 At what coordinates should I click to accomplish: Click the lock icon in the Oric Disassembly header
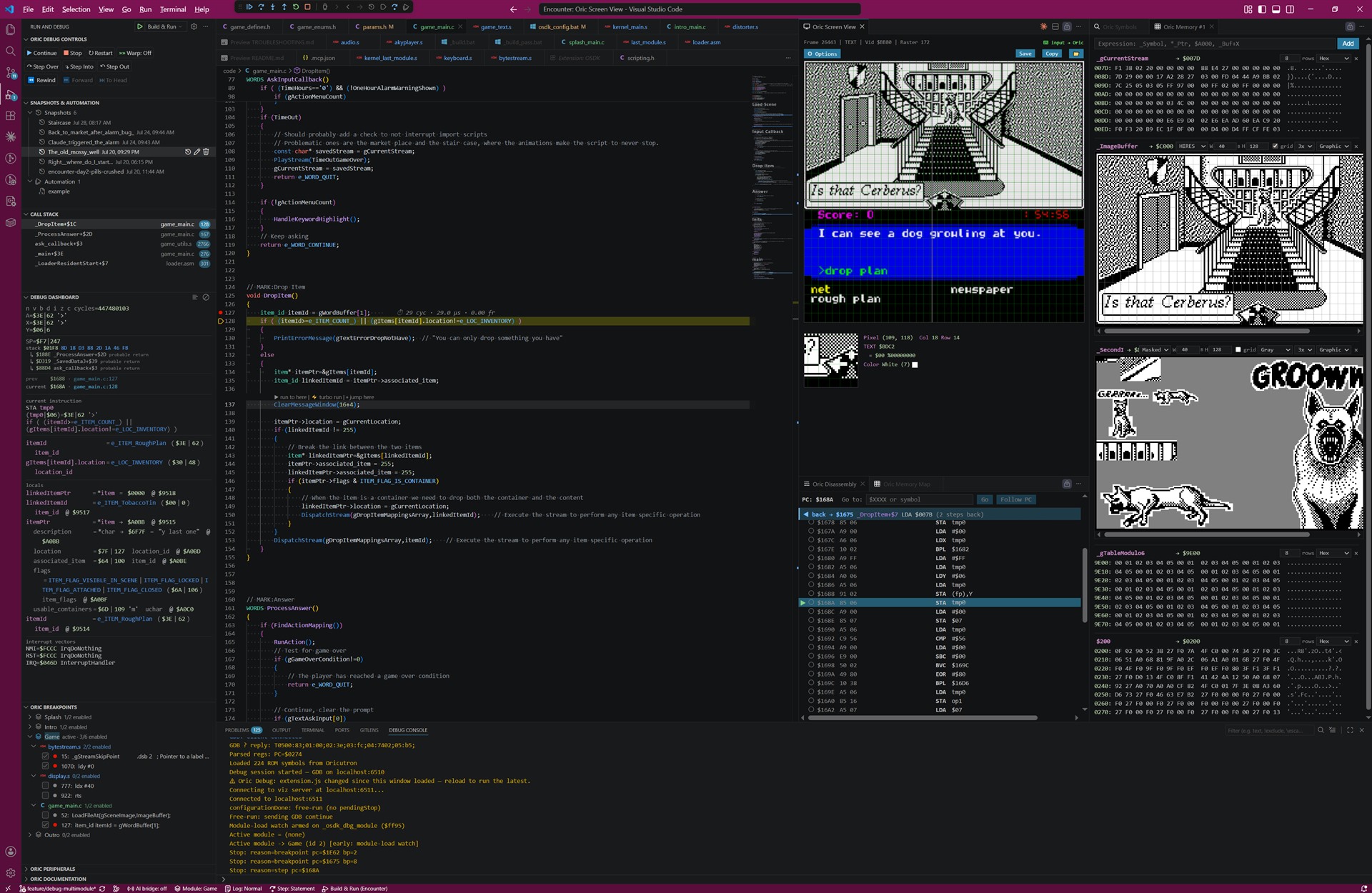click(x=1067, y=484)
